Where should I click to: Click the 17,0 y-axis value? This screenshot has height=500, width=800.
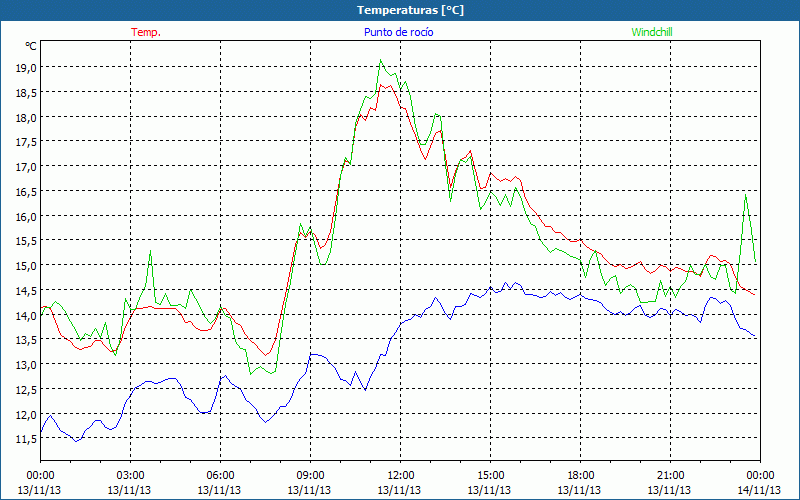click(26, 166)
